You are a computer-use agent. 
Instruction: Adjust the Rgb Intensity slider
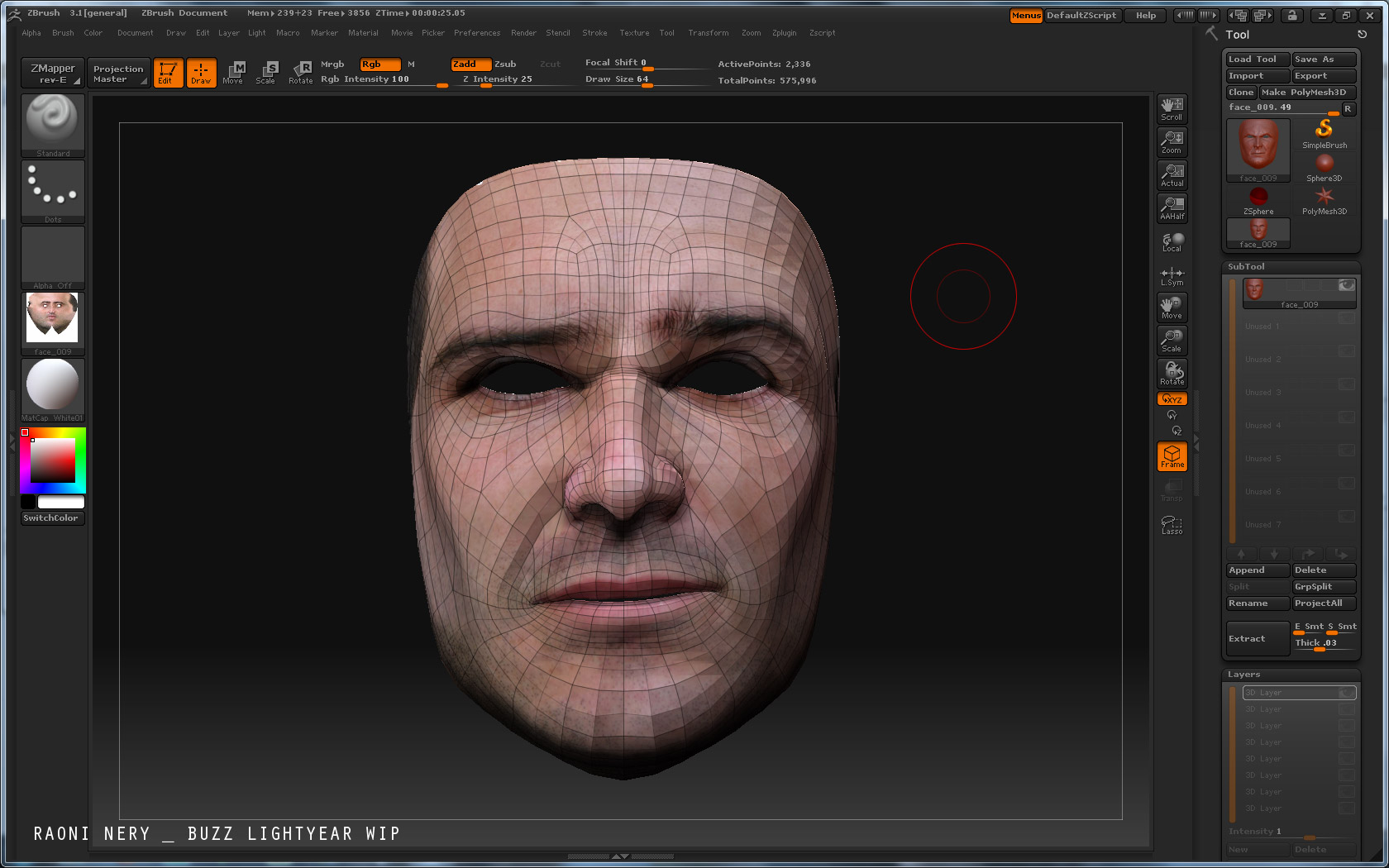pos(384,79)
